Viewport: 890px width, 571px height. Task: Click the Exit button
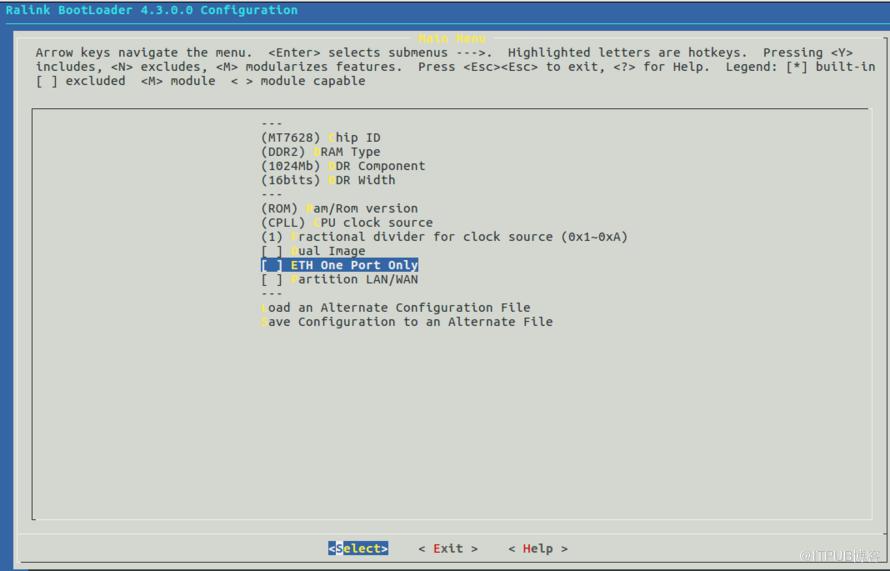coord(448,548)
